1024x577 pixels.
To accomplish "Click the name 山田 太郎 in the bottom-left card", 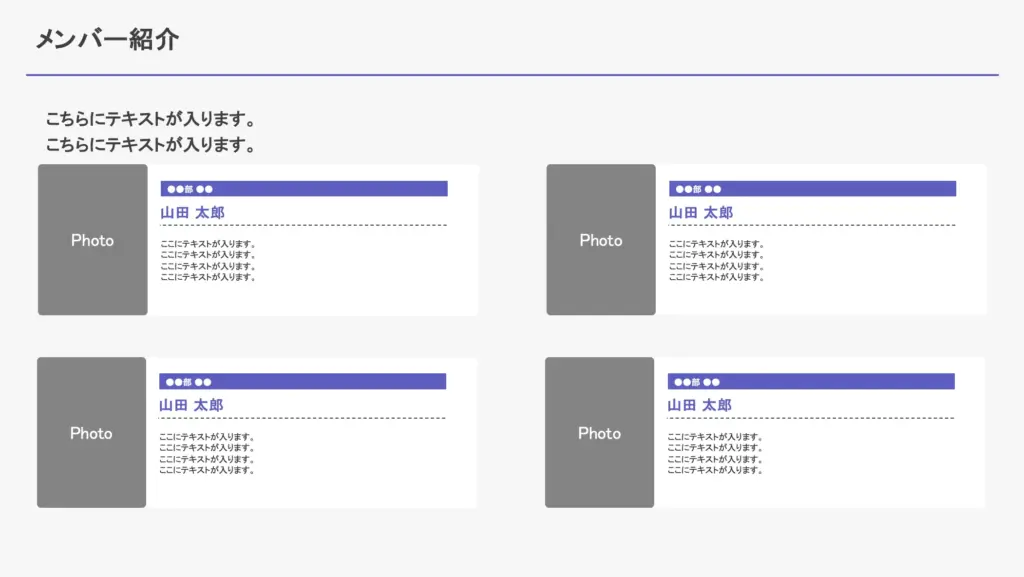I will tap(191, 405).
